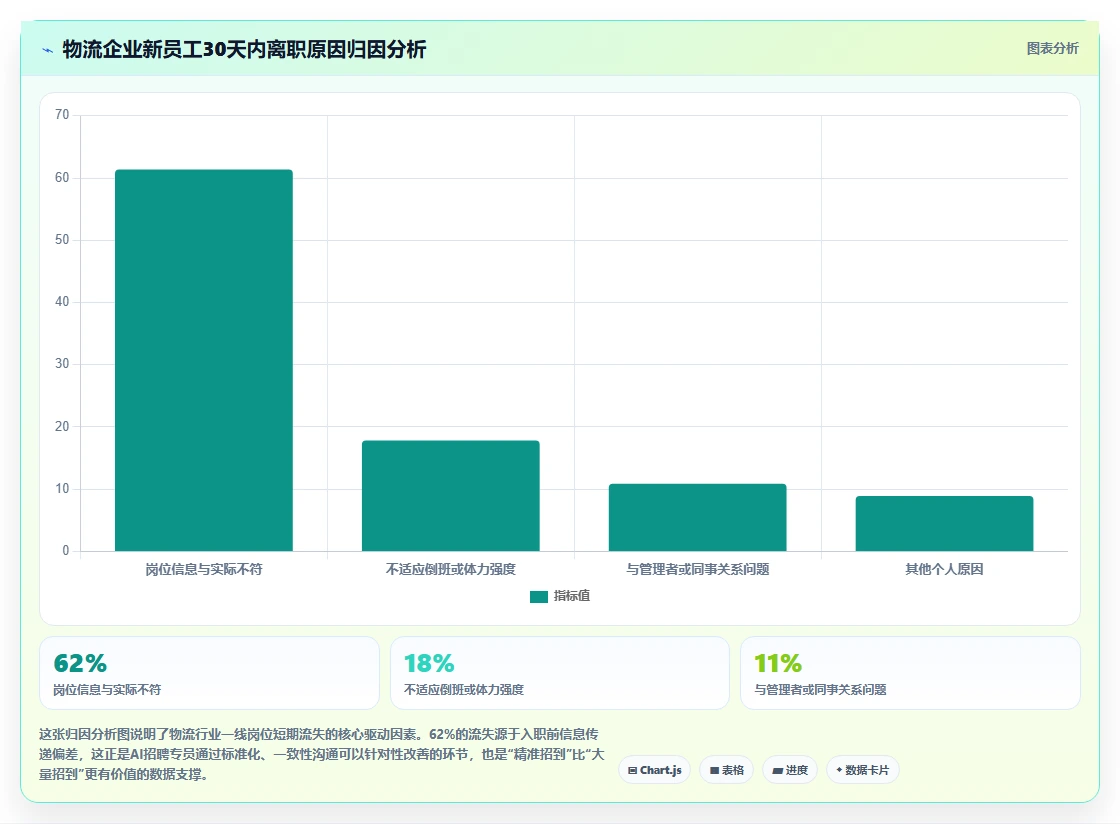This screenshot has width=1120, height=824.
Task: Select the 数据卡片 tag chip
Action: (x=863, y=770)
